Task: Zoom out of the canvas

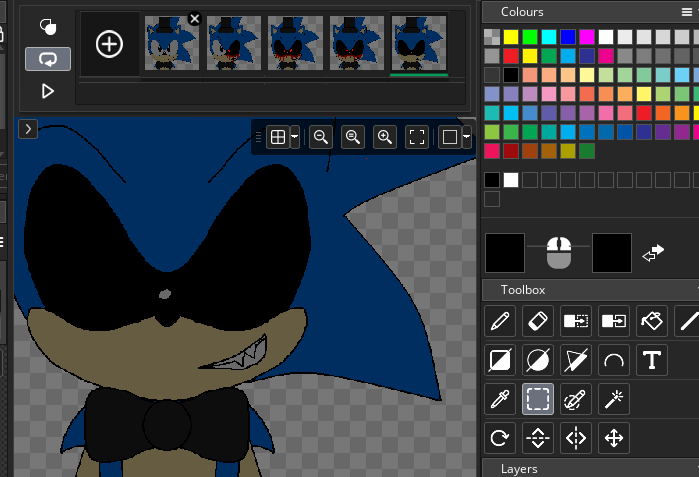Action: [321, 137]
